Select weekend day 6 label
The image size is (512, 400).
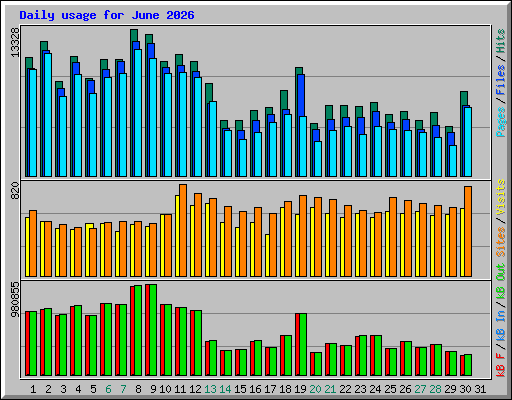(108, 389)
